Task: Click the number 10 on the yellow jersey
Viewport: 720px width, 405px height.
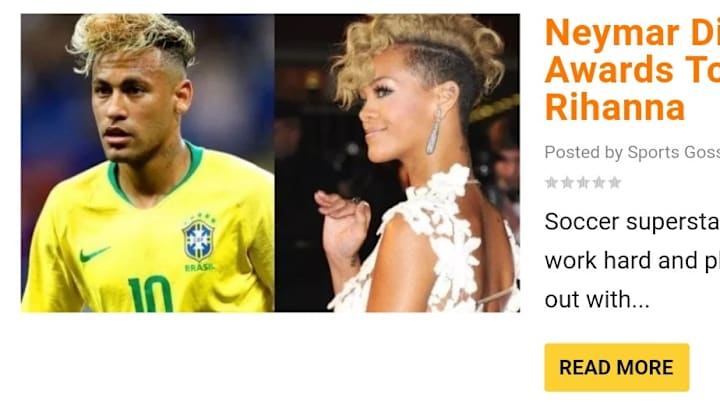Action: 151,294
